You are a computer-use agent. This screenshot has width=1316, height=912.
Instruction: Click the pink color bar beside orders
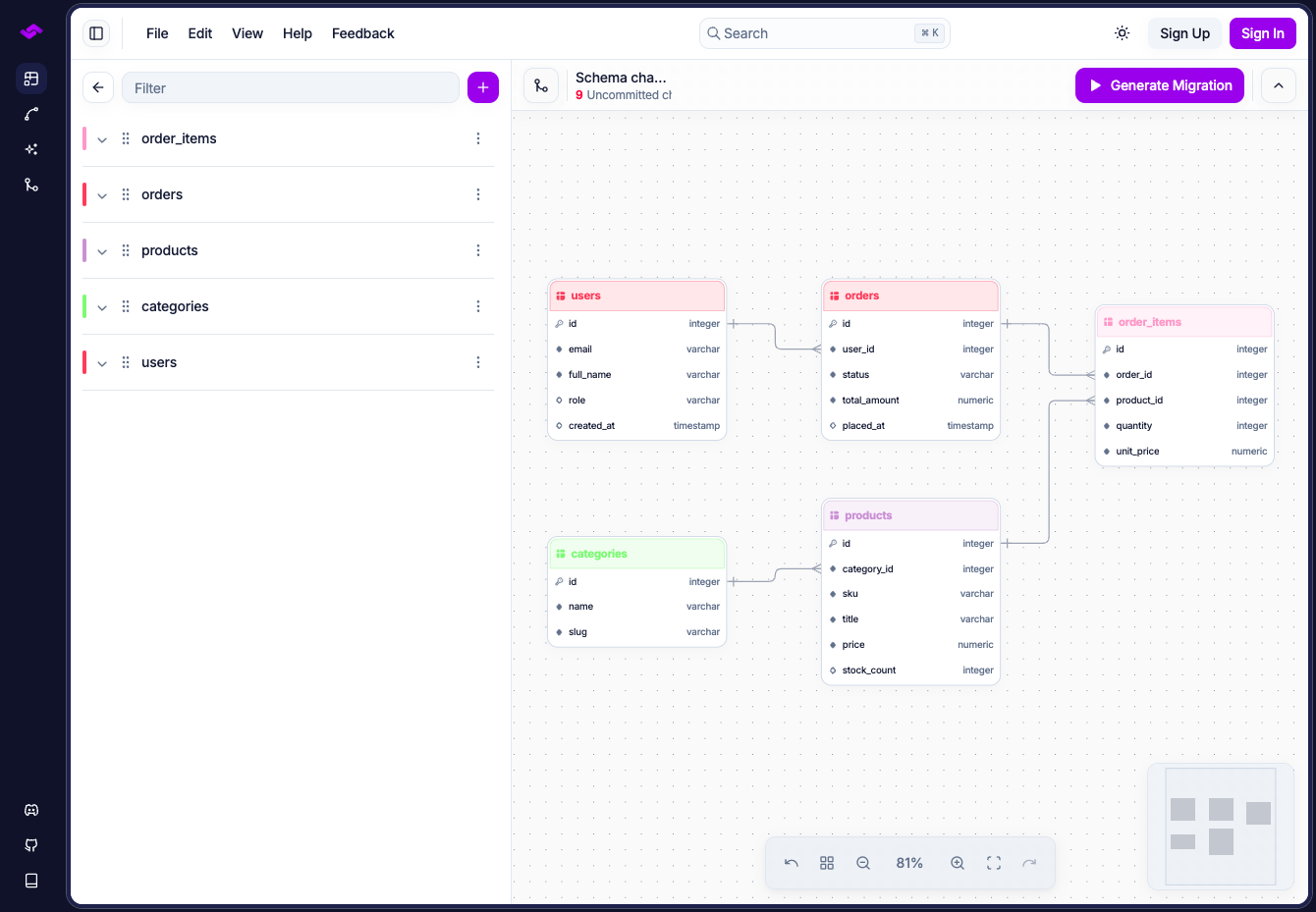[84, 194]
